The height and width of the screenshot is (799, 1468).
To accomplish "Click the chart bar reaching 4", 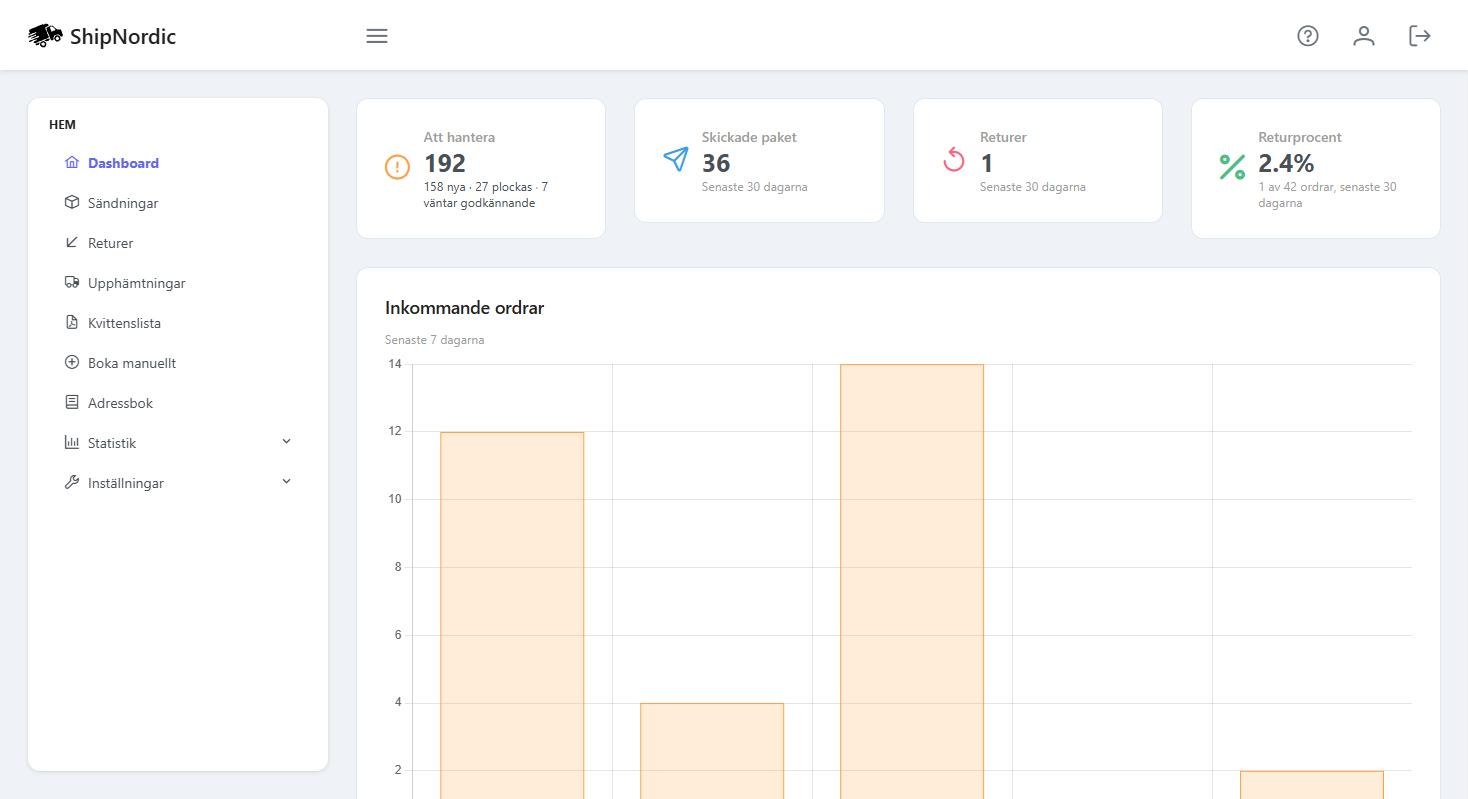I will (x=712, y=751).
